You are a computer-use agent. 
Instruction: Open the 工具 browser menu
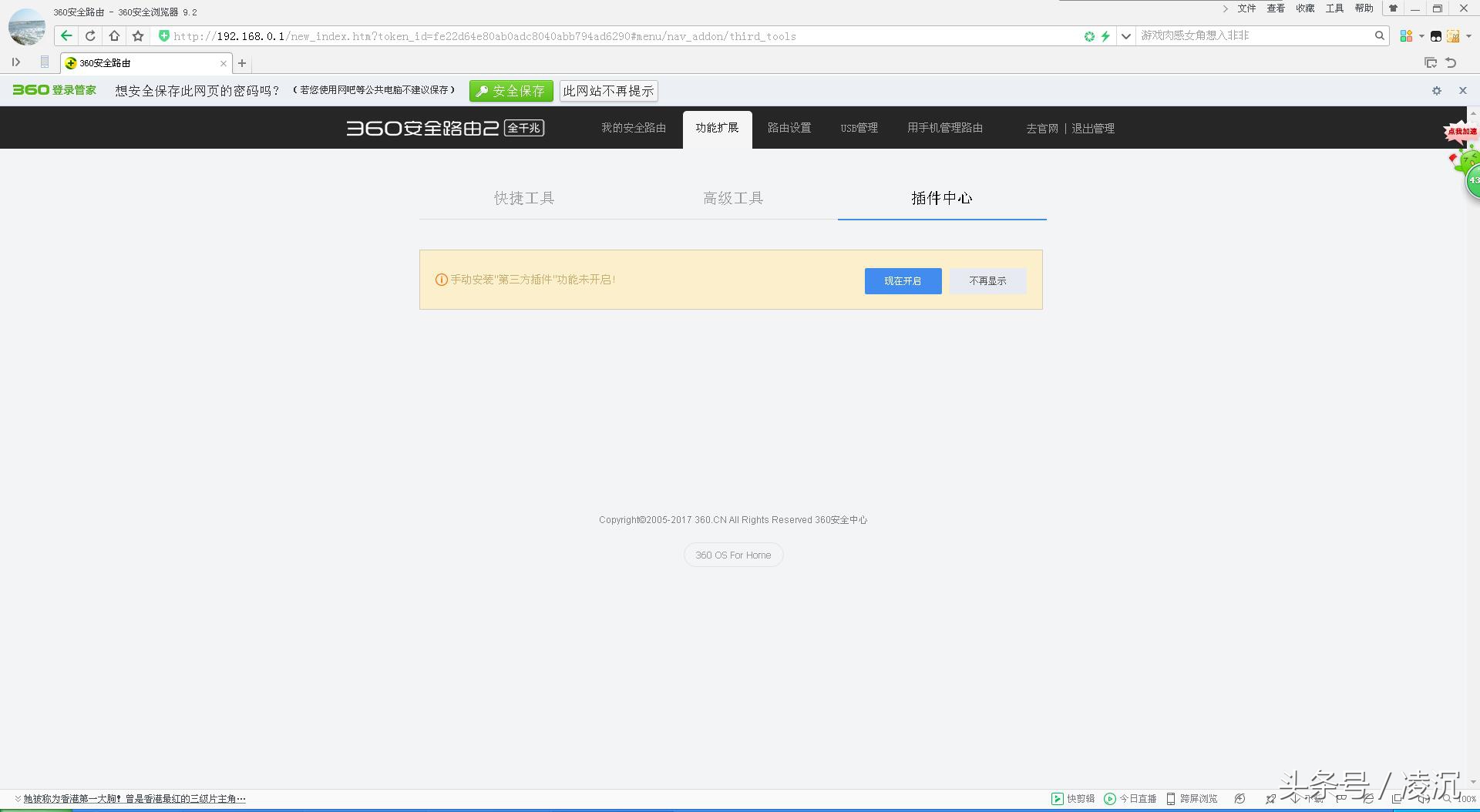click(x=1334, y=8)
